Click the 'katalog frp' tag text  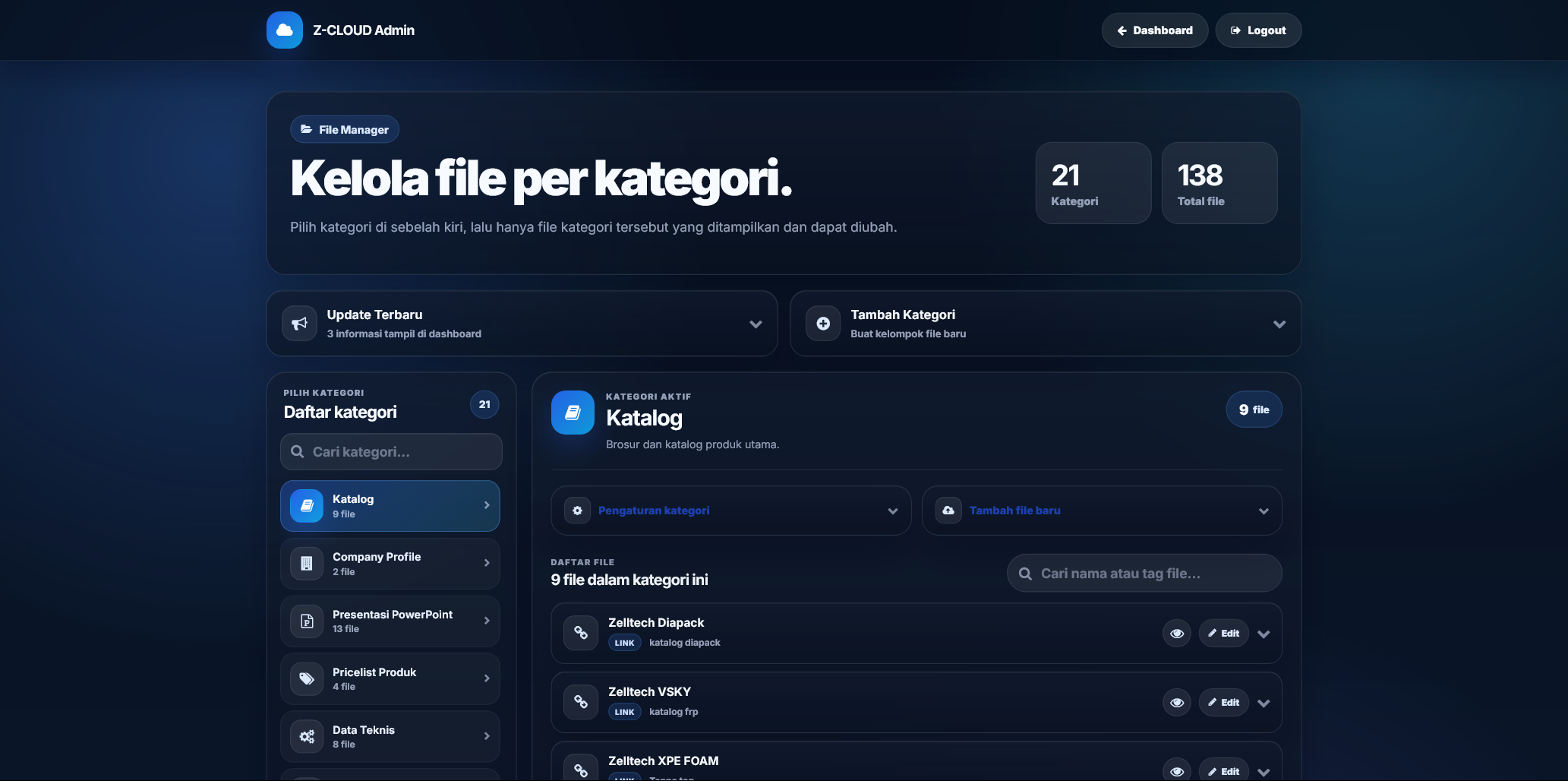click(674, 712)
